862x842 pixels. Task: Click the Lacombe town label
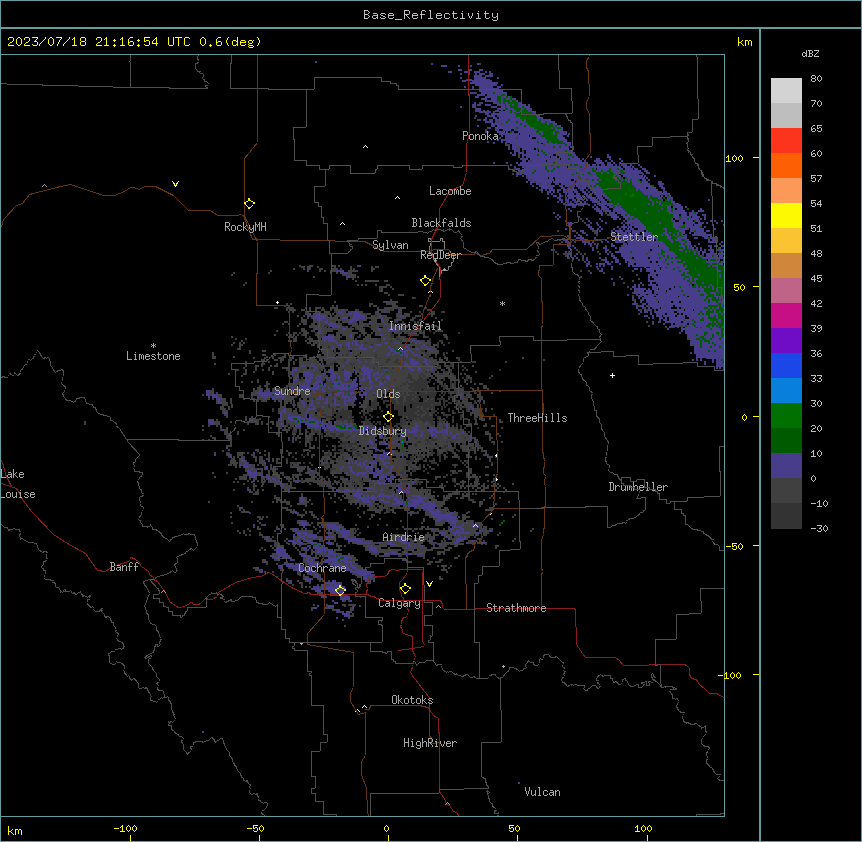click(450, 191)
